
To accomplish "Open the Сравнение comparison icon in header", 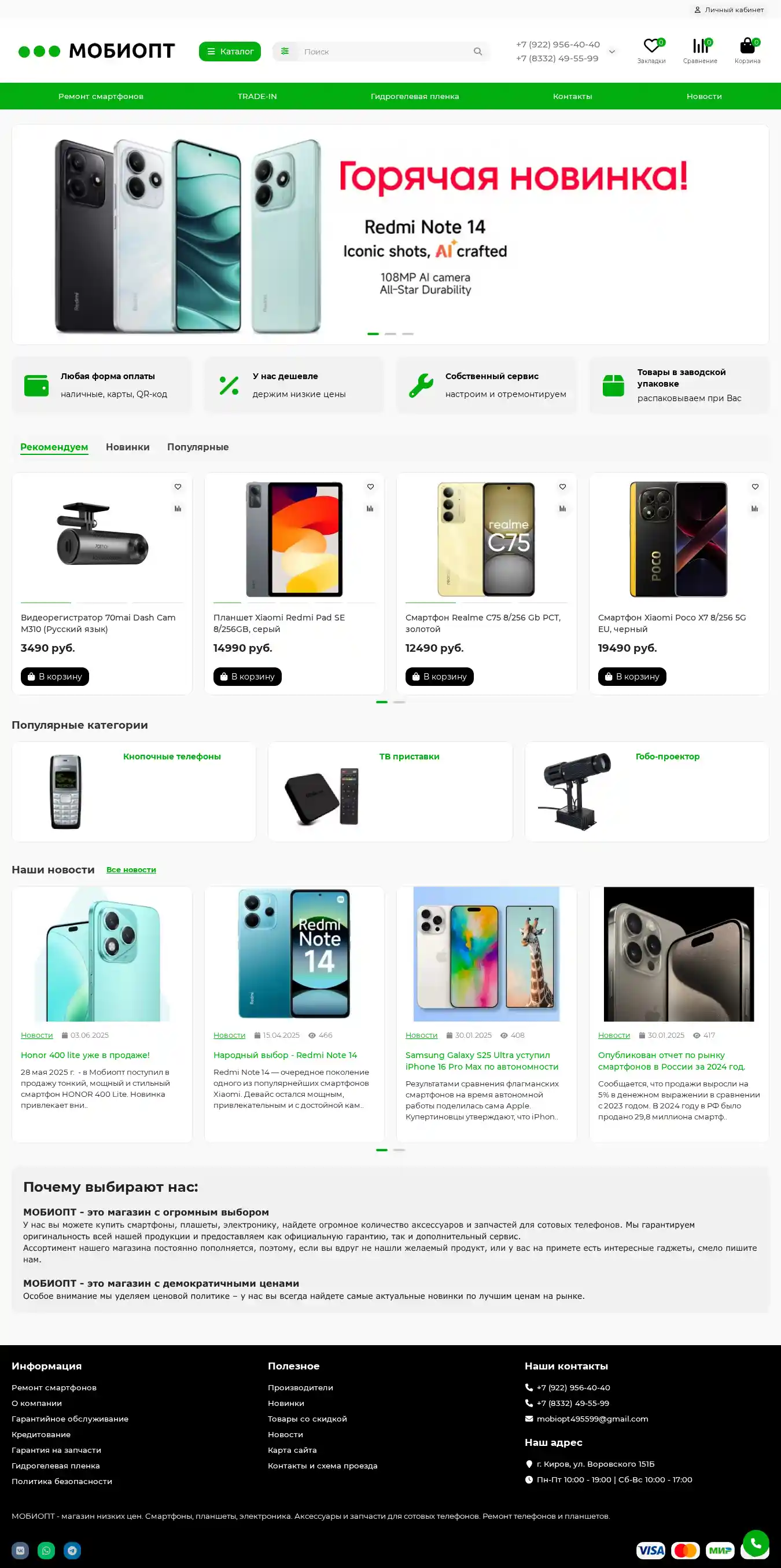I will tap(699, 46).
